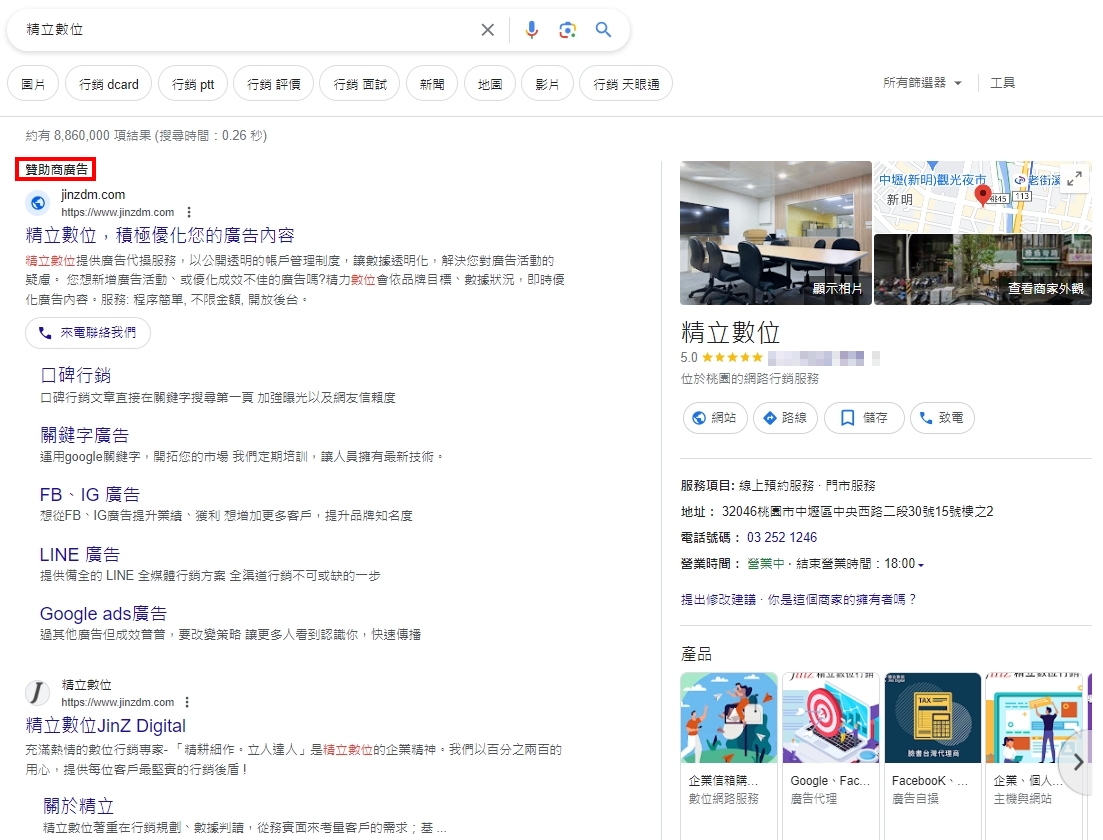Image resolution: width=1103 pixels, height=840 pixels.
Task: Open Google Lens image search icon
Action: click(x=568, y=30)
